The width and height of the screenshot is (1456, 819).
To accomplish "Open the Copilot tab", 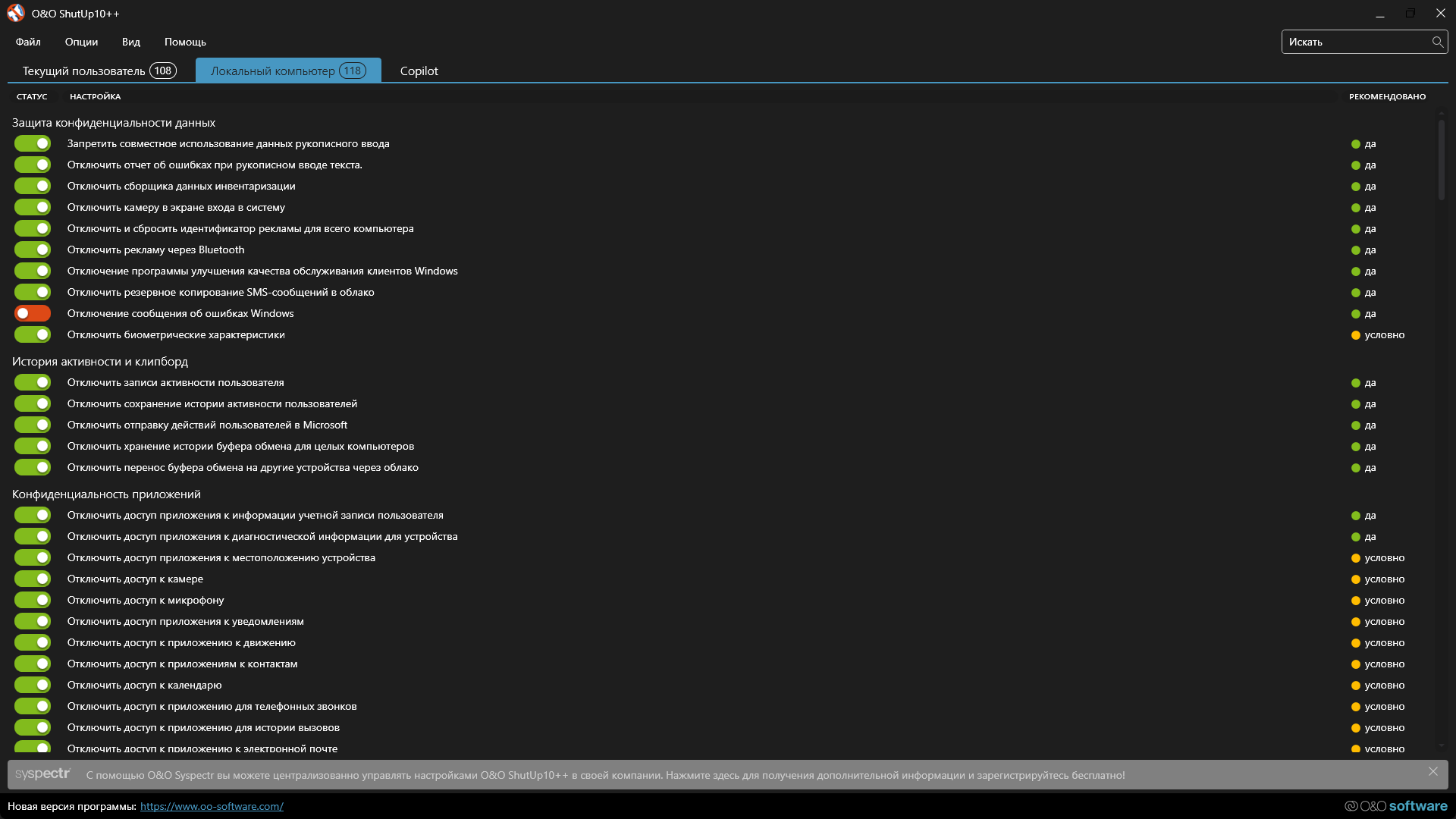I will coord(419,71).
